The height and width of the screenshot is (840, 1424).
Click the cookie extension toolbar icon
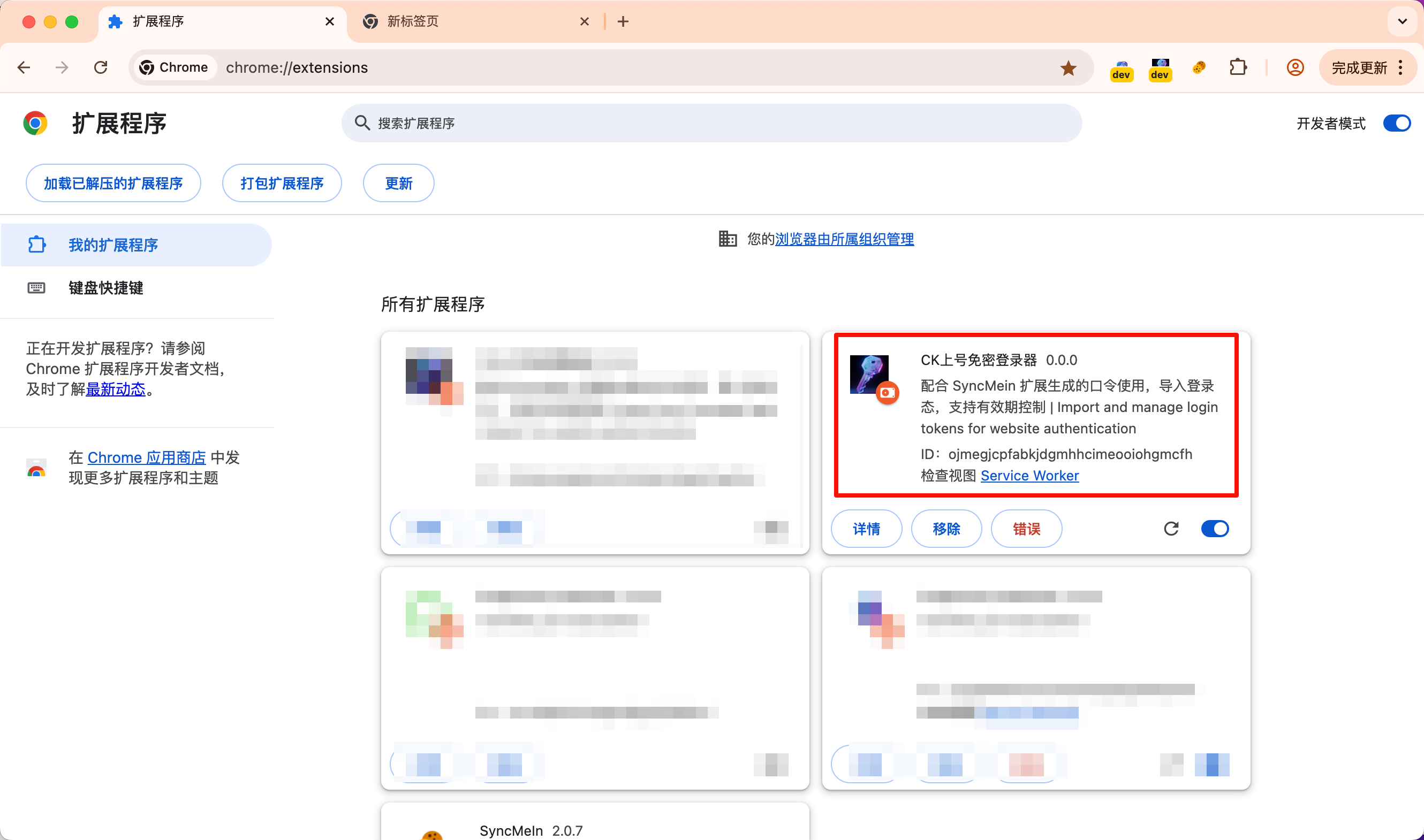pyautogui.click(x=1199, y=68)
